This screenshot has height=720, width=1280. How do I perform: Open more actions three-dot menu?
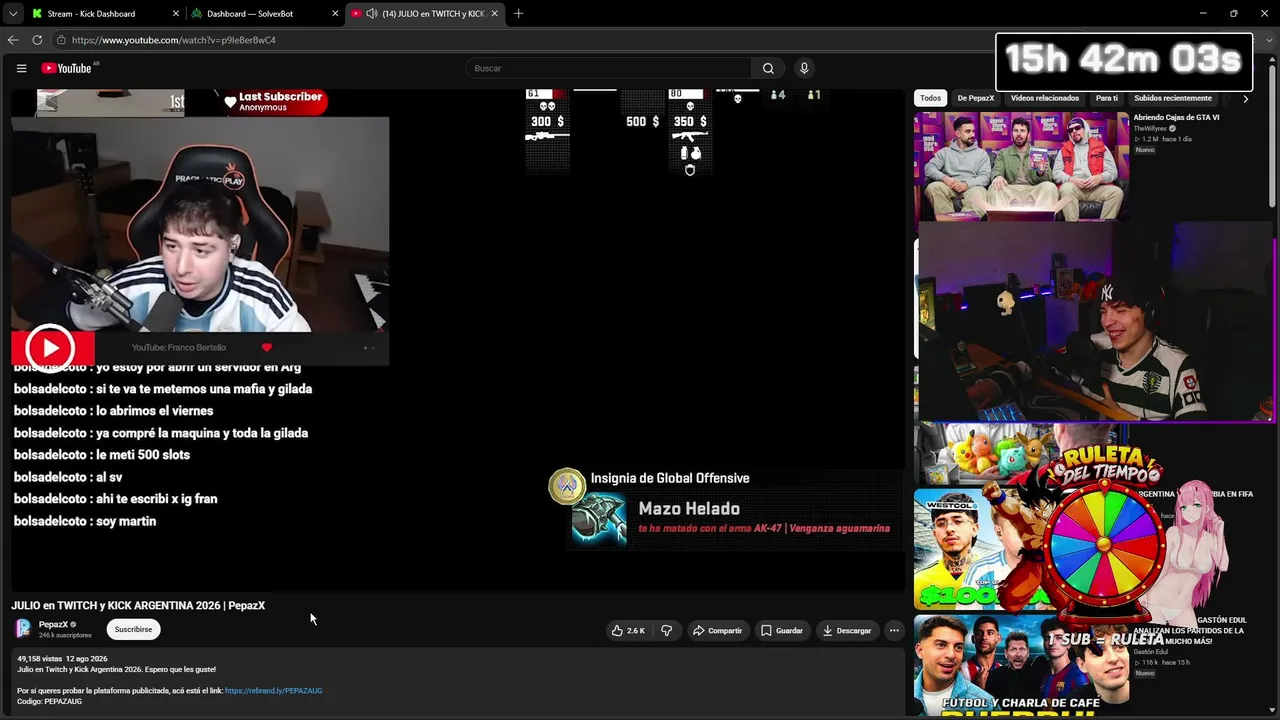pyautogui.click(x=894, y=630)
